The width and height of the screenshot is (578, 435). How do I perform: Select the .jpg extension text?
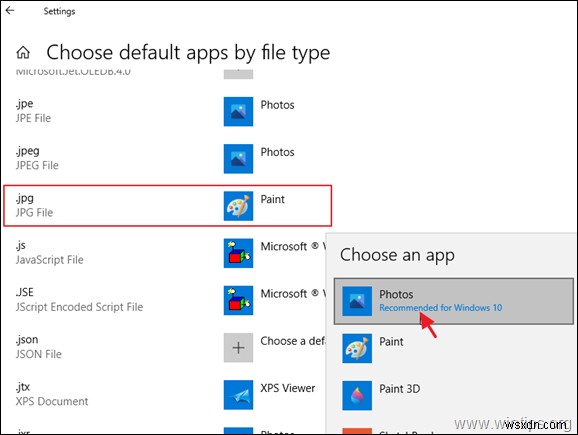pos(25,199)
